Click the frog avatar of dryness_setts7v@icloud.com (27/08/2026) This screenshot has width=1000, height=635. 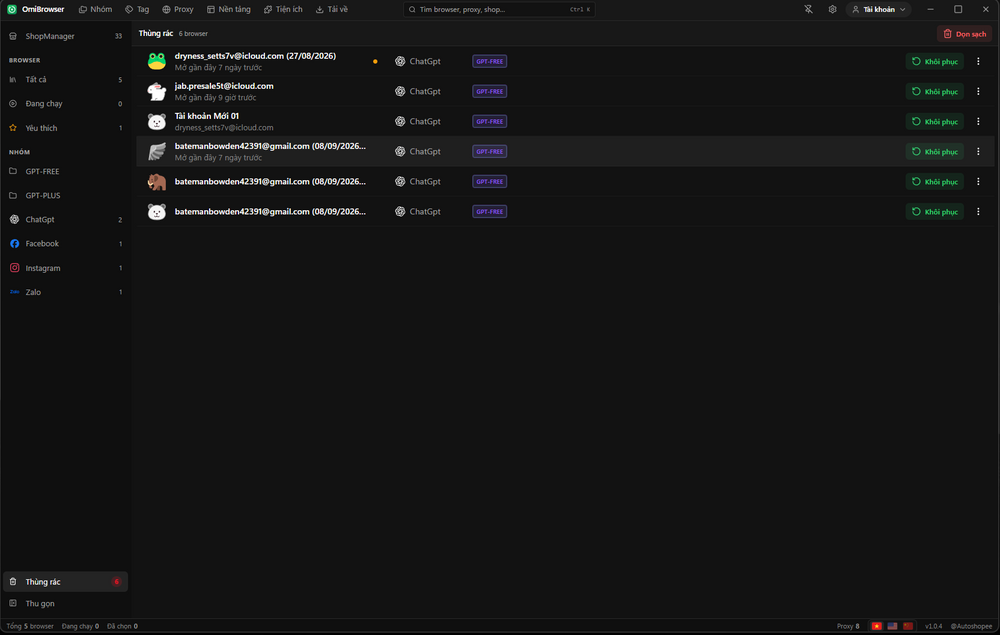point(157,61)
